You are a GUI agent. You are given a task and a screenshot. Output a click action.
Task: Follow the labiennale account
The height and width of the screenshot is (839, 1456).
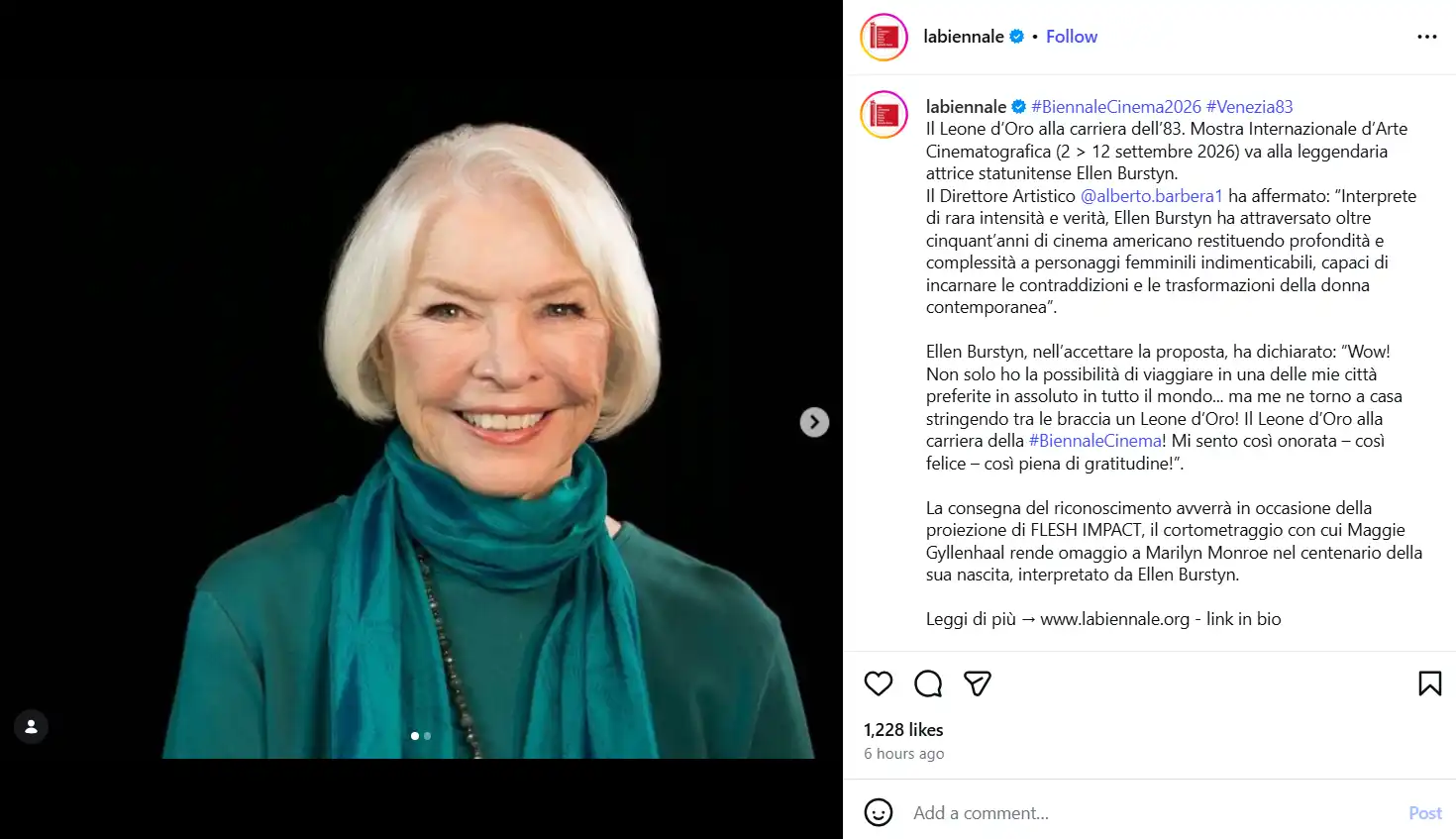(1072, 37)
